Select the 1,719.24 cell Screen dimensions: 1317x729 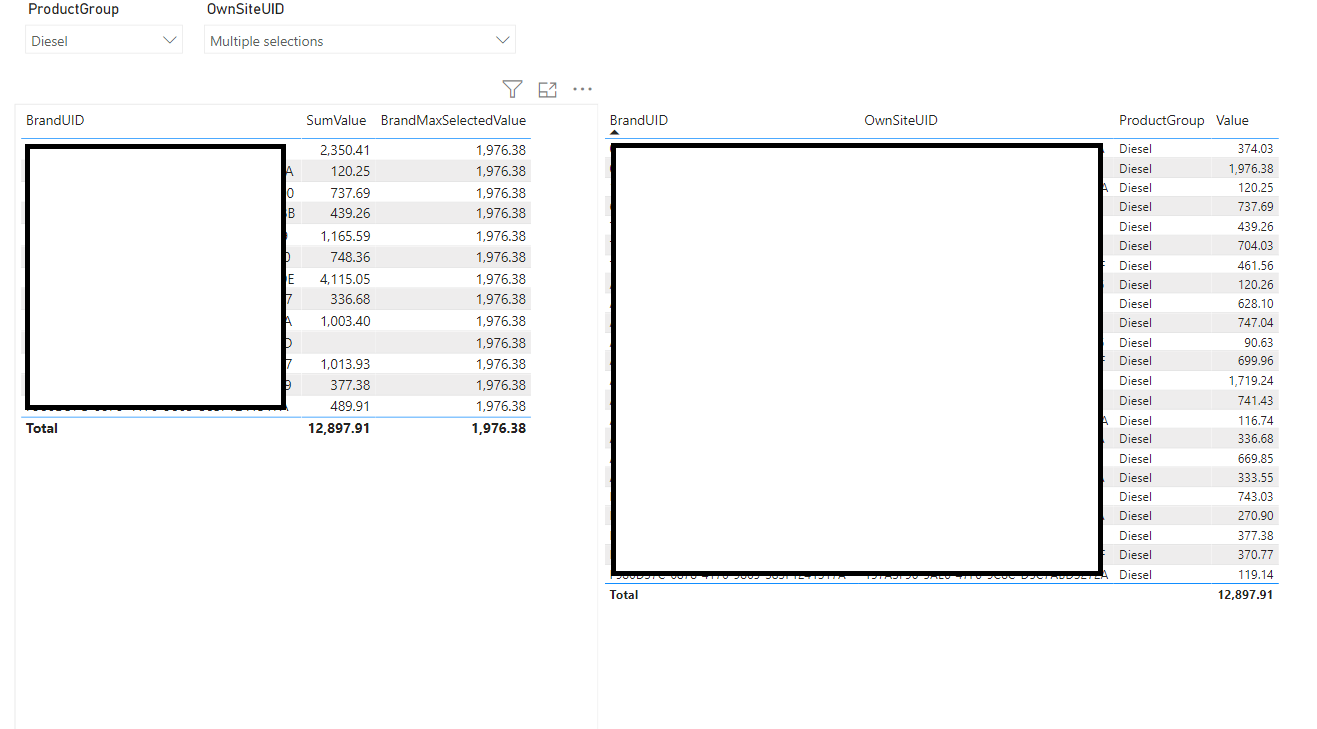1251,381
